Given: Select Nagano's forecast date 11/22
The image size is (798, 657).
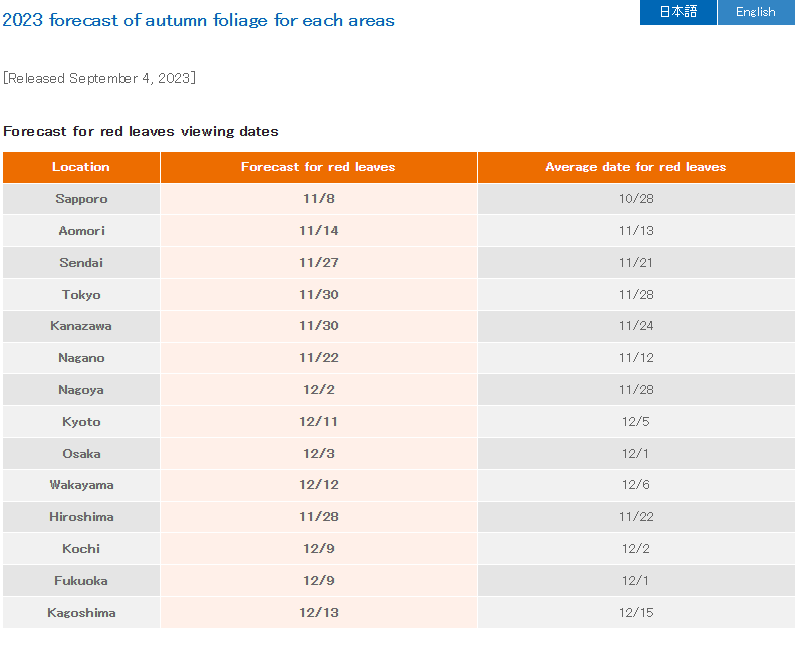Looking at the screenshot, I should (318, 358).
